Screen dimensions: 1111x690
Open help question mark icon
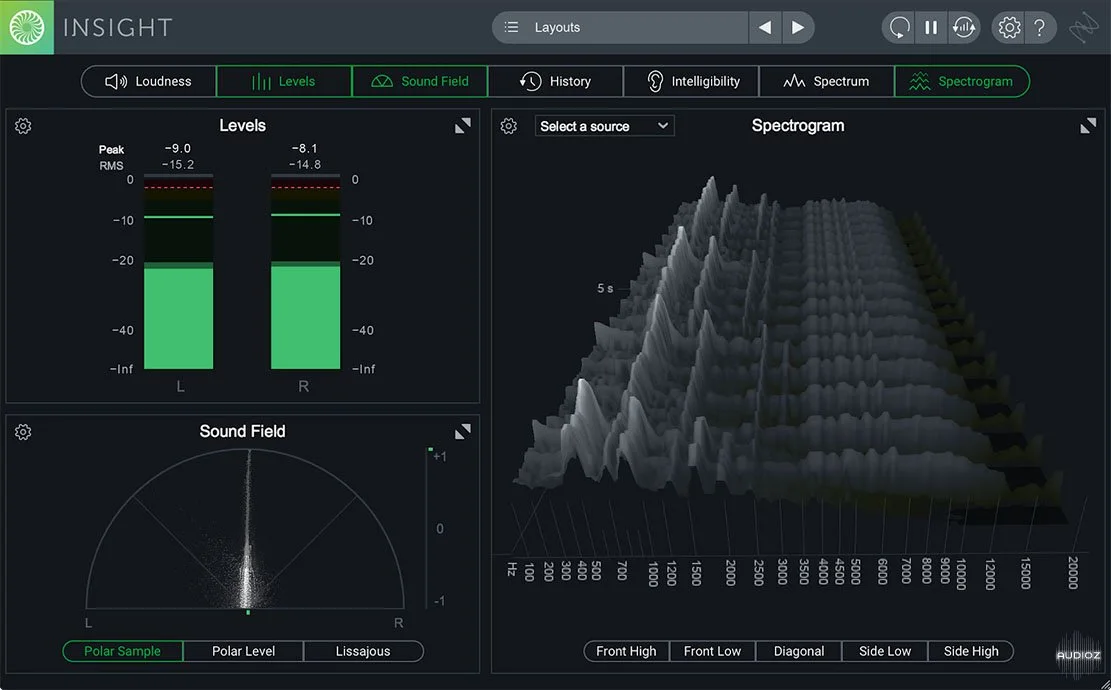(x=1039, y=27)
